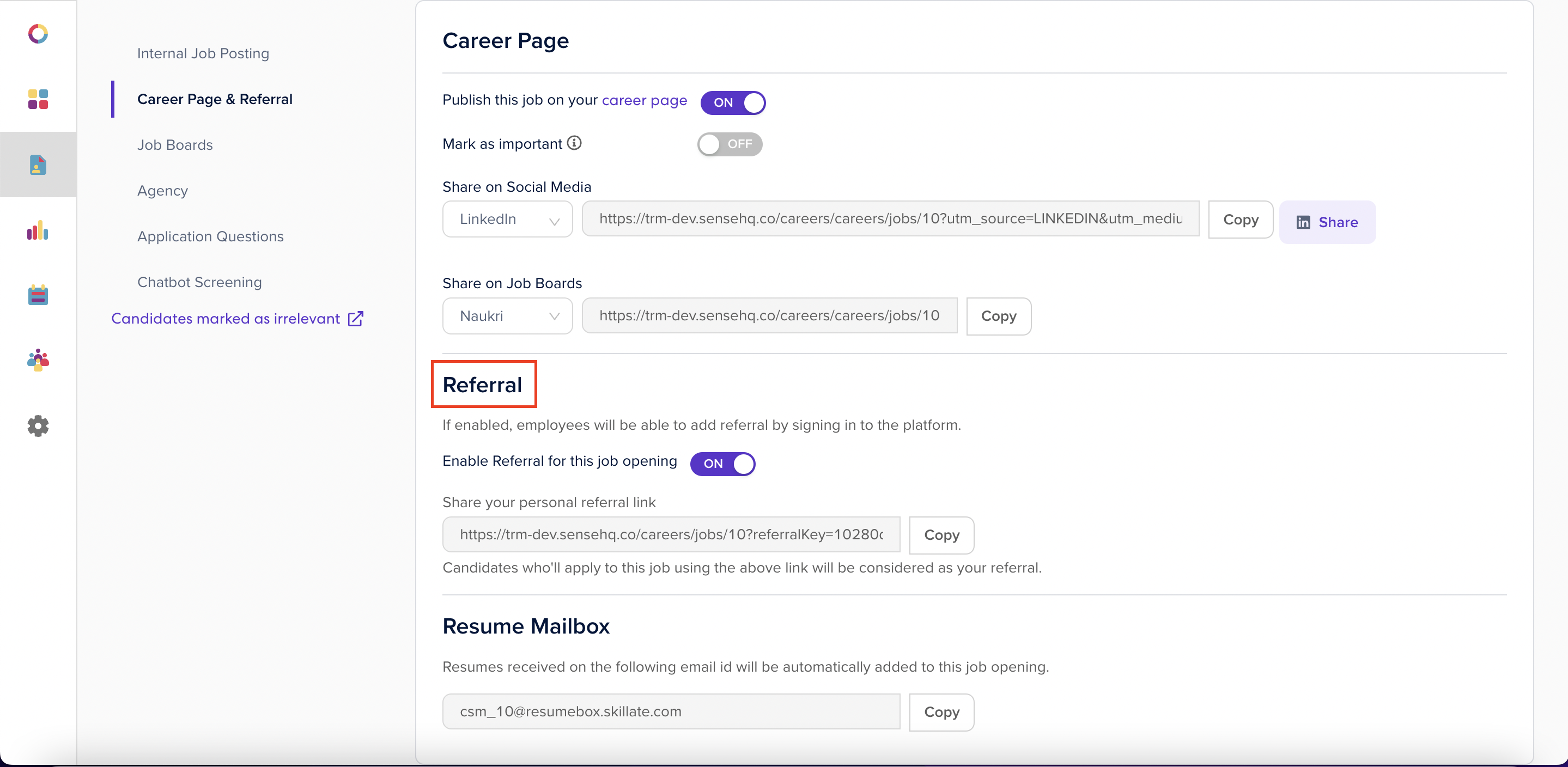Open the dashboard grid icon in sidebar

point(38,99)
